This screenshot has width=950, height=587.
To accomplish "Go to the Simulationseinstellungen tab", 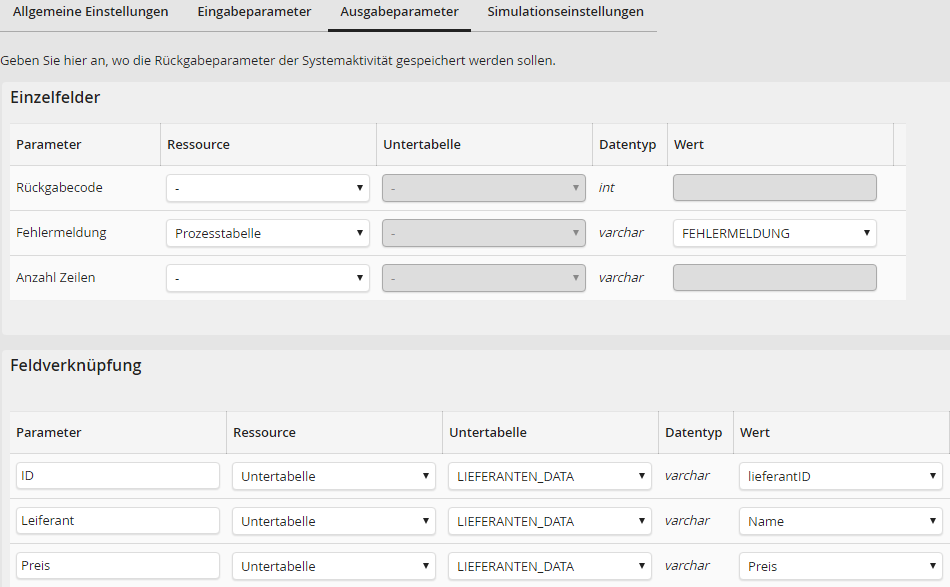I will tap(565, 12).
